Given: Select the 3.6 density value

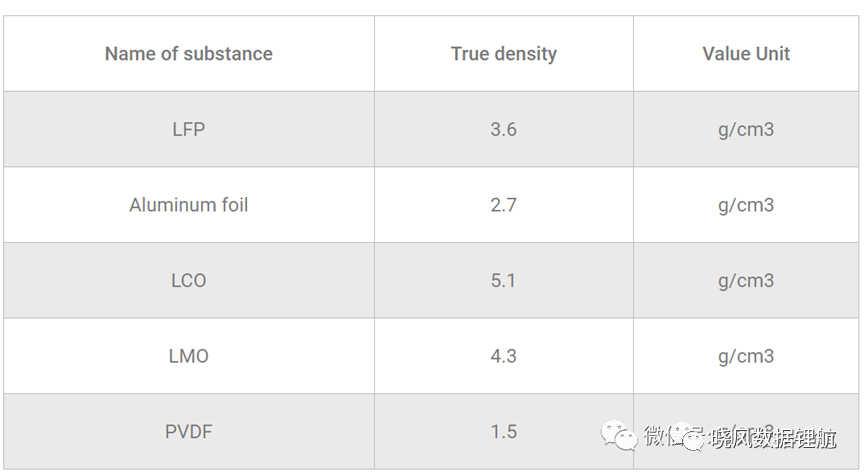Looking at the screenshot, I should coord(504,129).
